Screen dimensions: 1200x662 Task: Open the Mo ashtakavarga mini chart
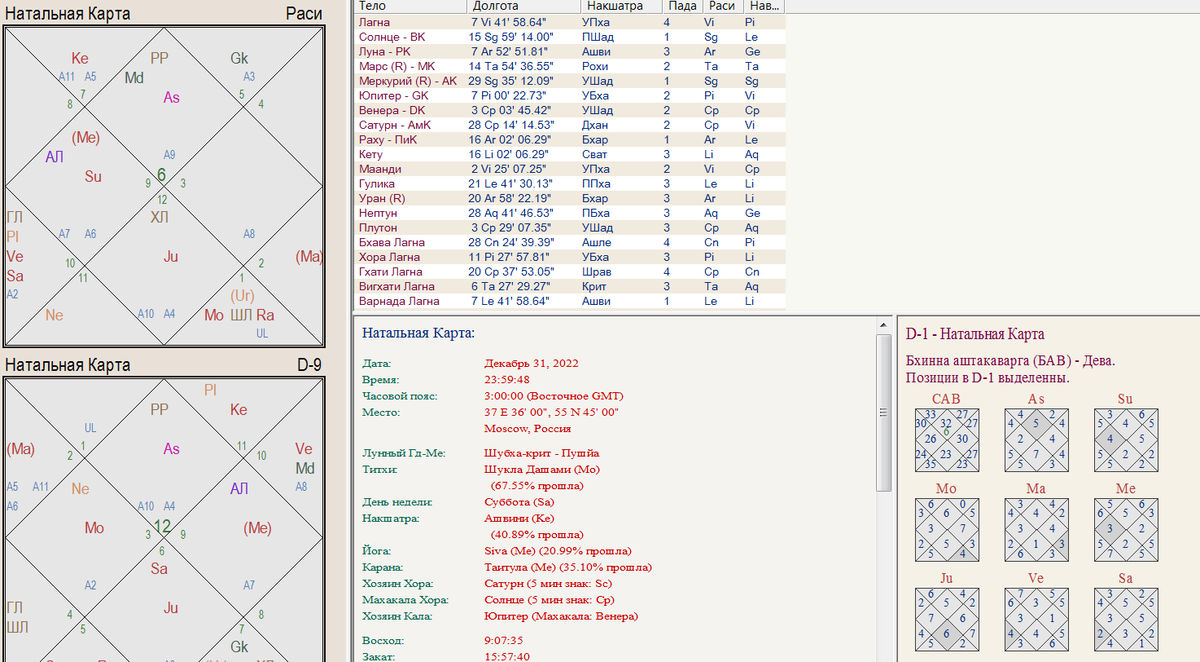pos(946,530)
